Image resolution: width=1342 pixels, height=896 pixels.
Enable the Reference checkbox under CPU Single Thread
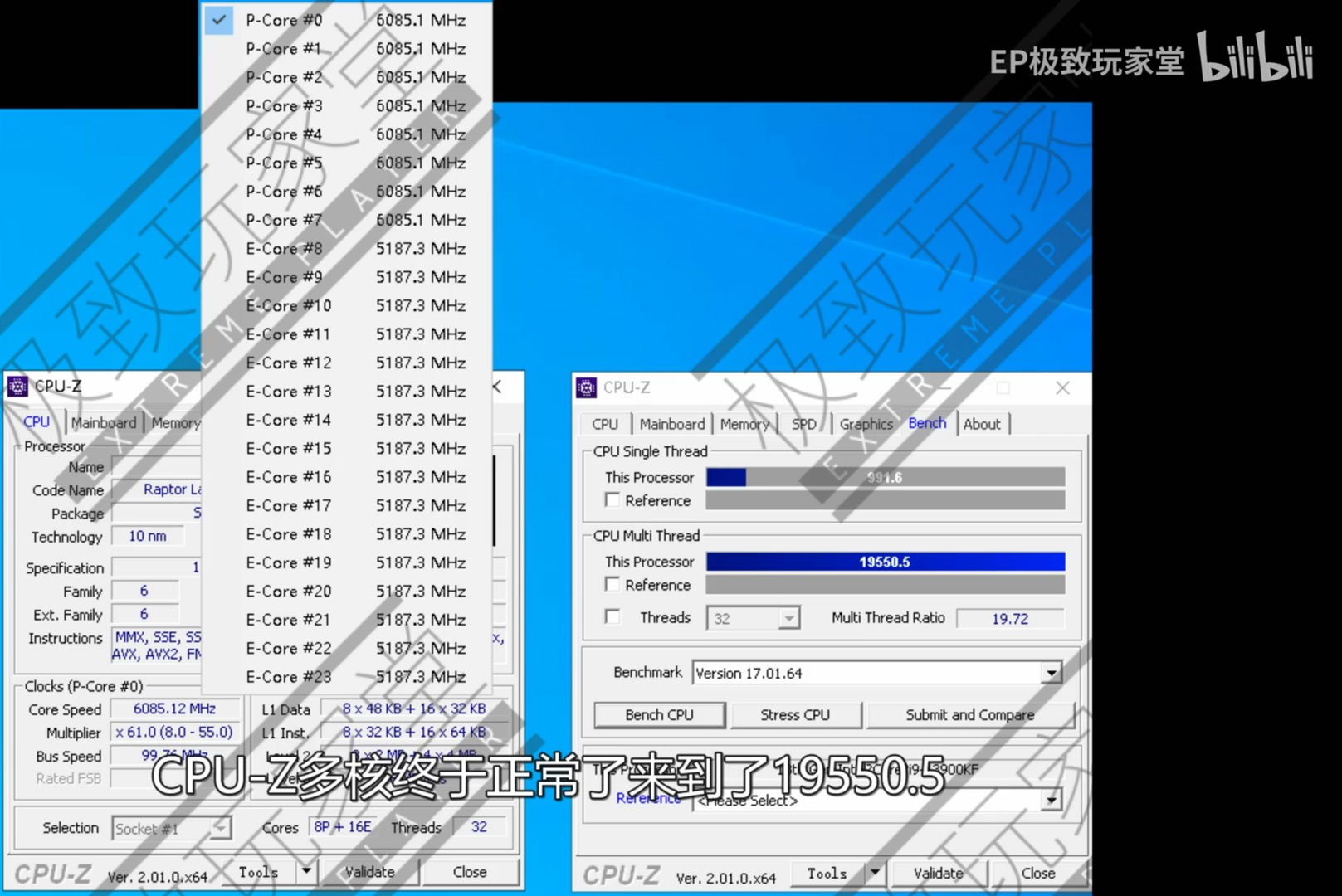[x=612, y=500]
